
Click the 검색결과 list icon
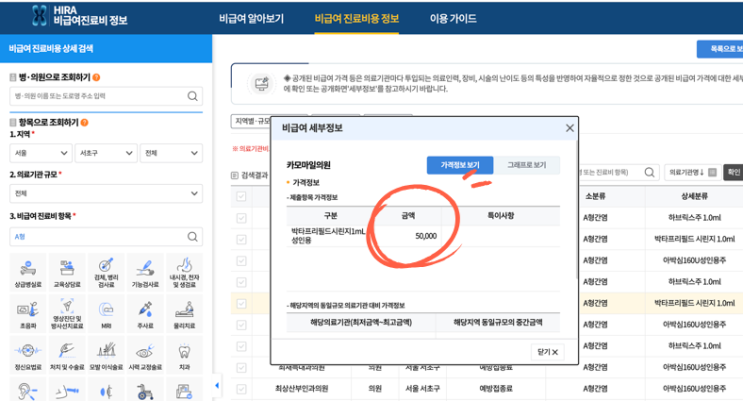(235, 175)
